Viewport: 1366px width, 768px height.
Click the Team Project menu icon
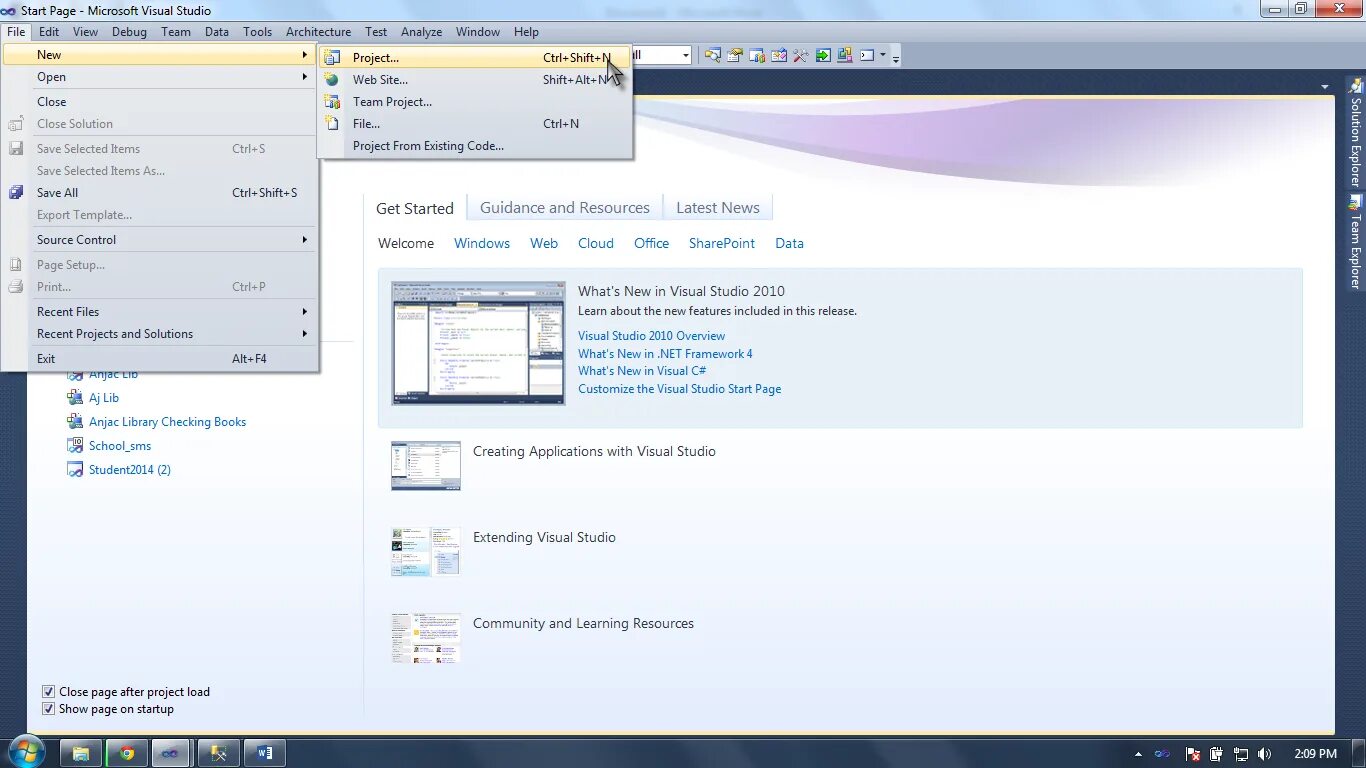332,102
